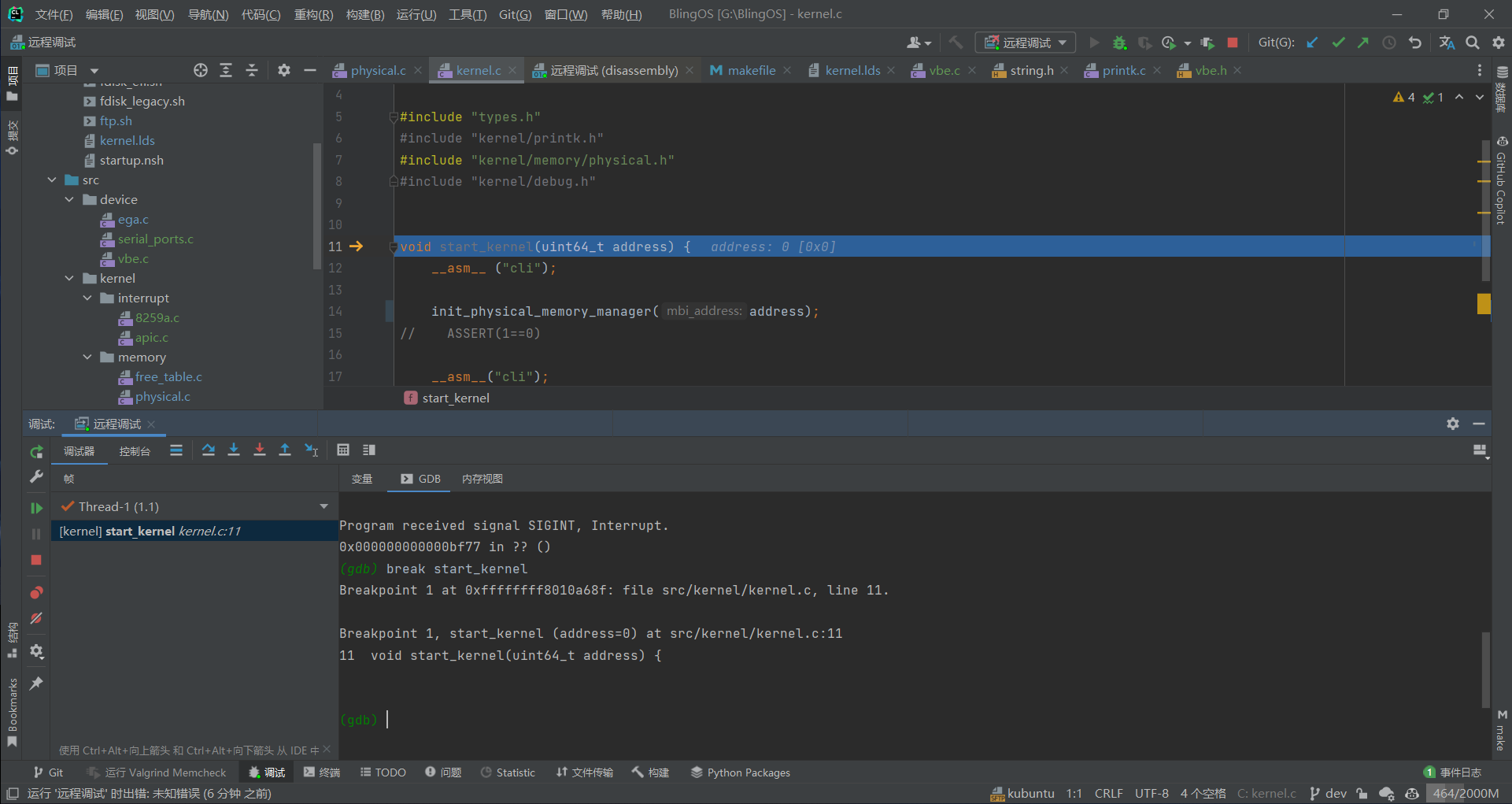Open View Breakpoints in debug sidebar
Image resolution: width=1512 pixels, height=804 pixels.
[36, 593]
